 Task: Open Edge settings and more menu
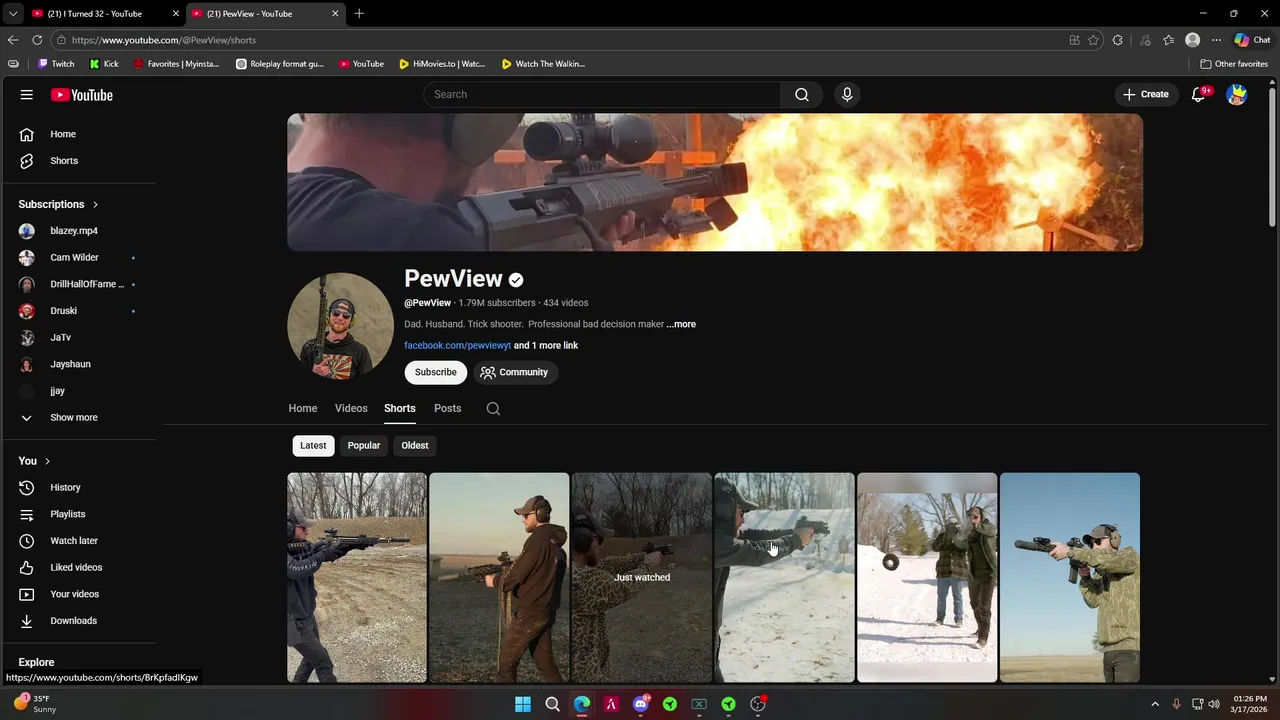(1216, 40)
